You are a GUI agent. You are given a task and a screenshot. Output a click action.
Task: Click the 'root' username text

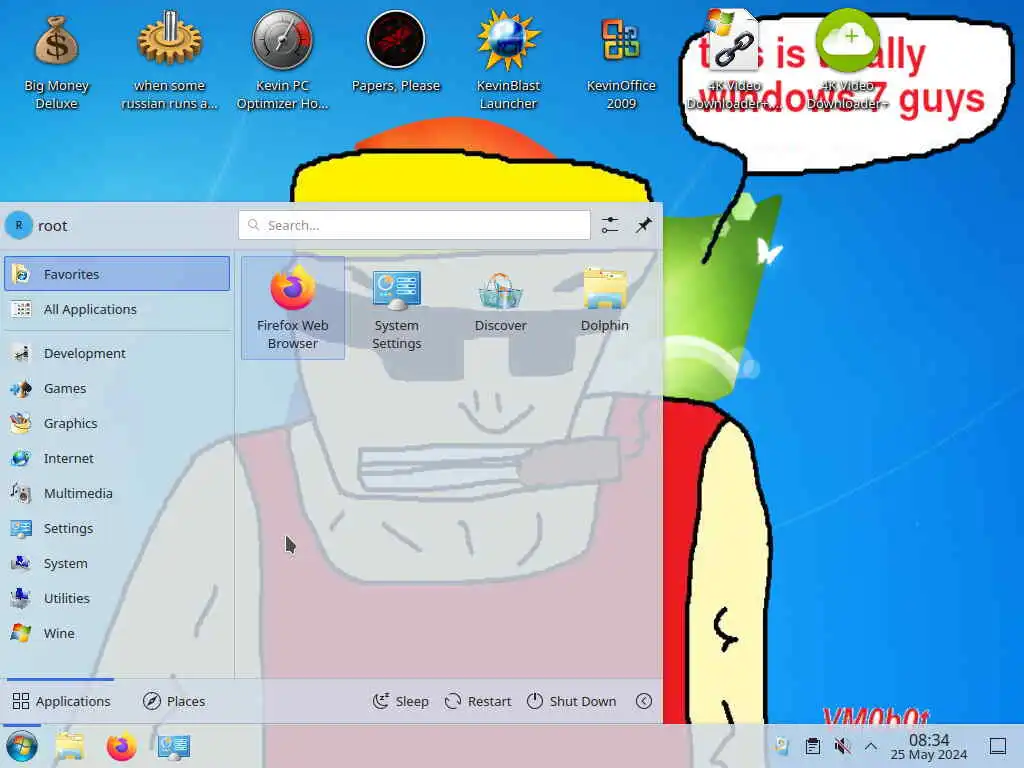52,226
